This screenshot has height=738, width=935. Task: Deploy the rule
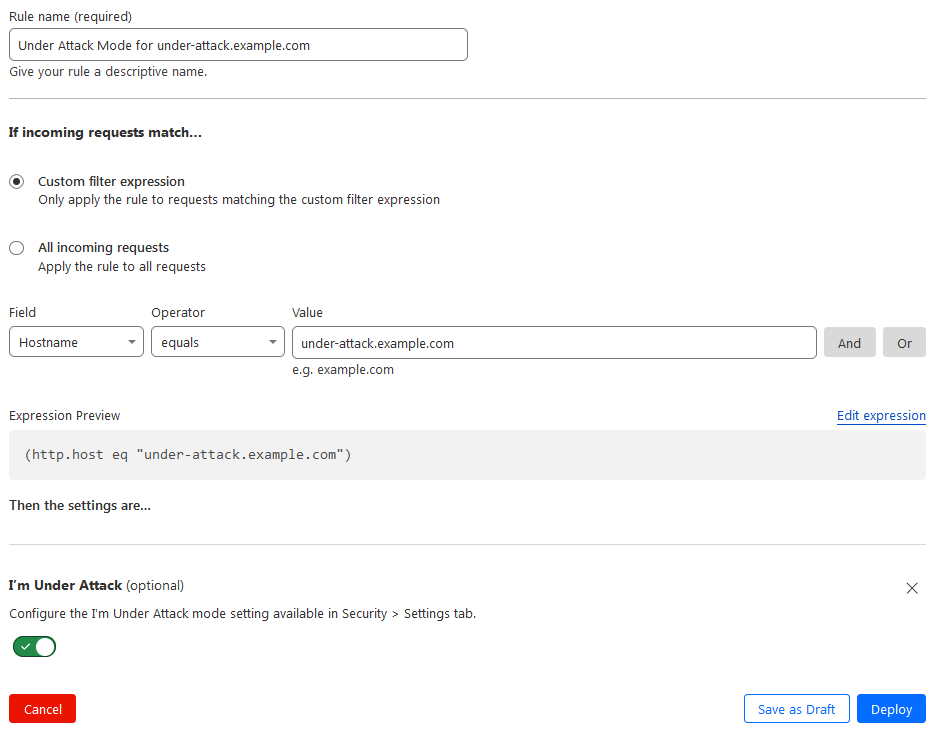coord(891,709)
